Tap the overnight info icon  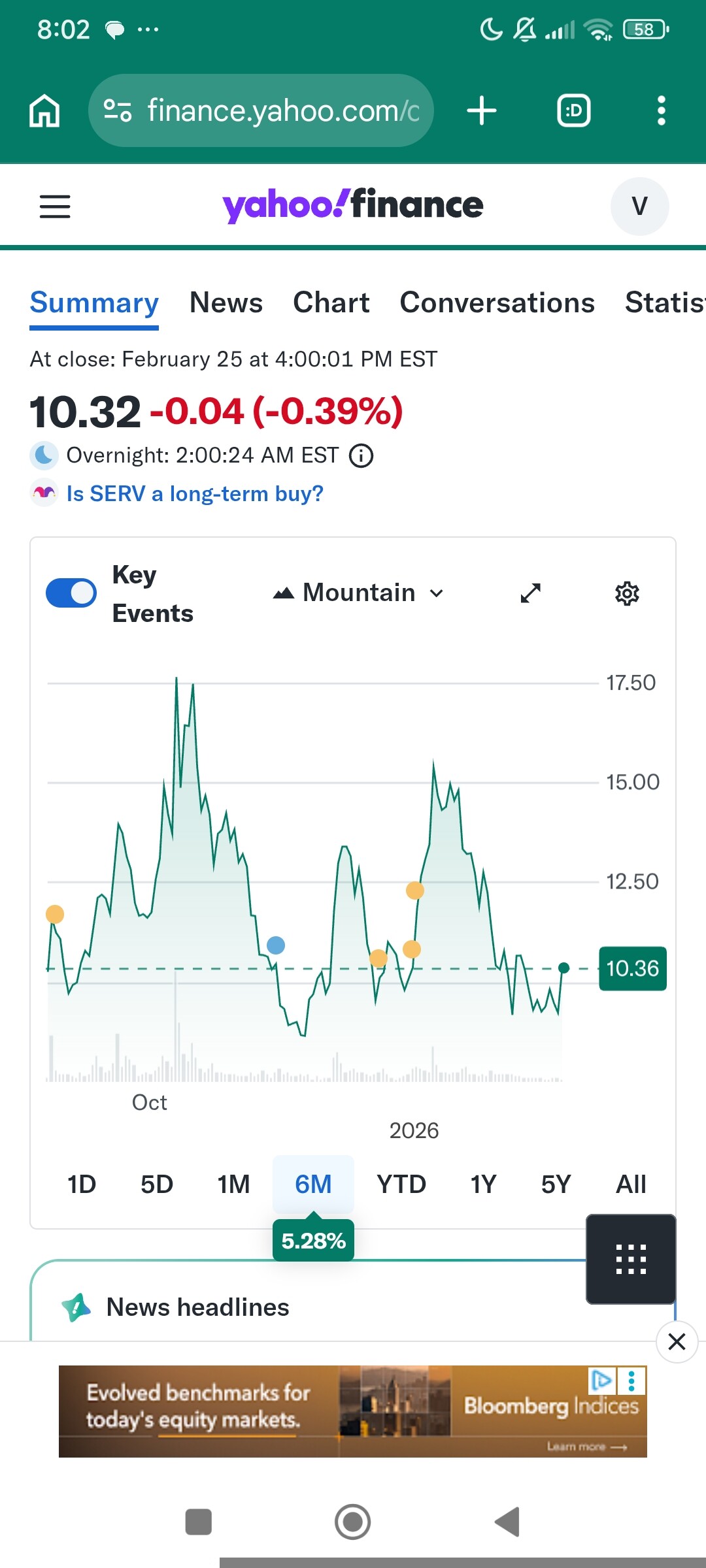361,455
